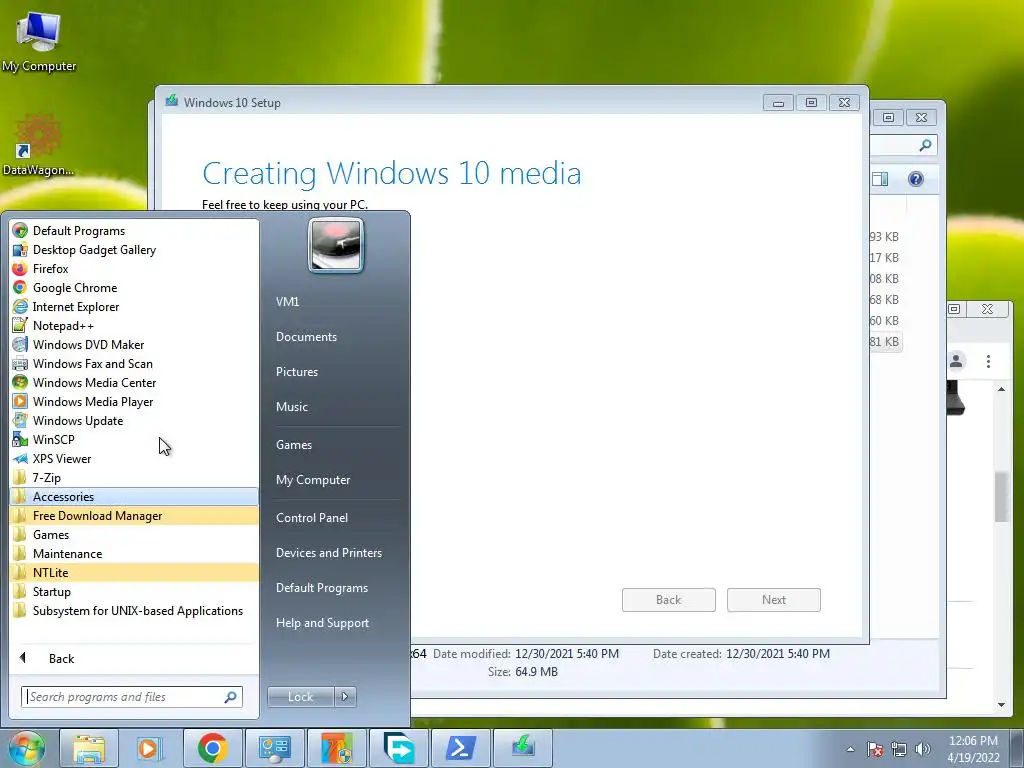Open Devices and Printers
This screenshot has width=1024, height=768.
[328, 552]
